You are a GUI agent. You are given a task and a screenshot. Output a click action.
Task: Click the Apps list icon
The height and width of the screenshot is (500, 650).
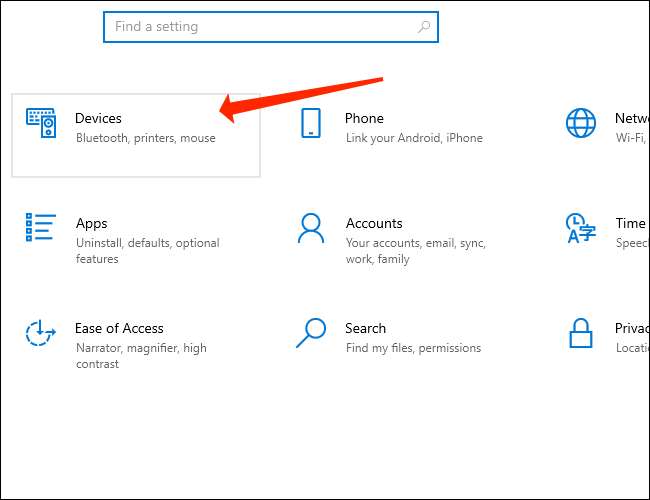(41, 228)
